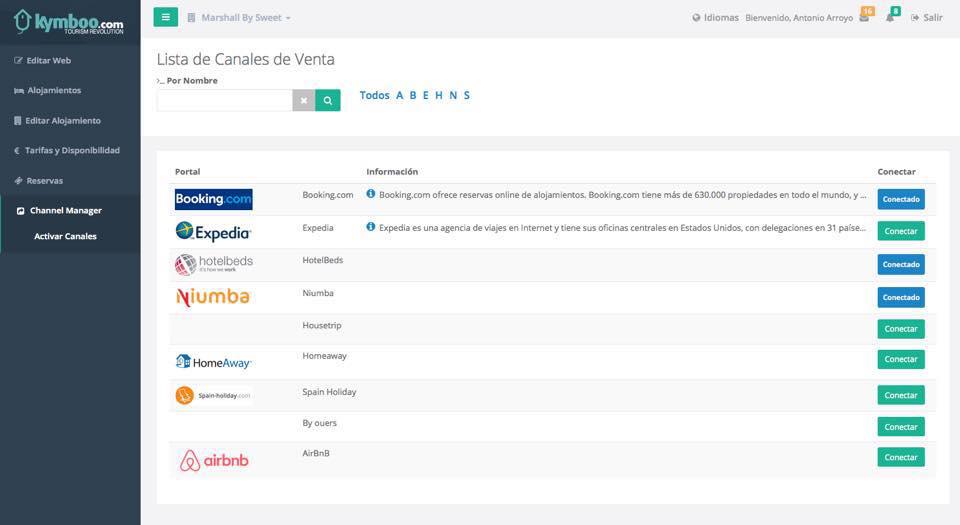Click the Housetrip portal name
This screenshot has height=525, width=960.
pyautogui.click(x=321, y=326)
